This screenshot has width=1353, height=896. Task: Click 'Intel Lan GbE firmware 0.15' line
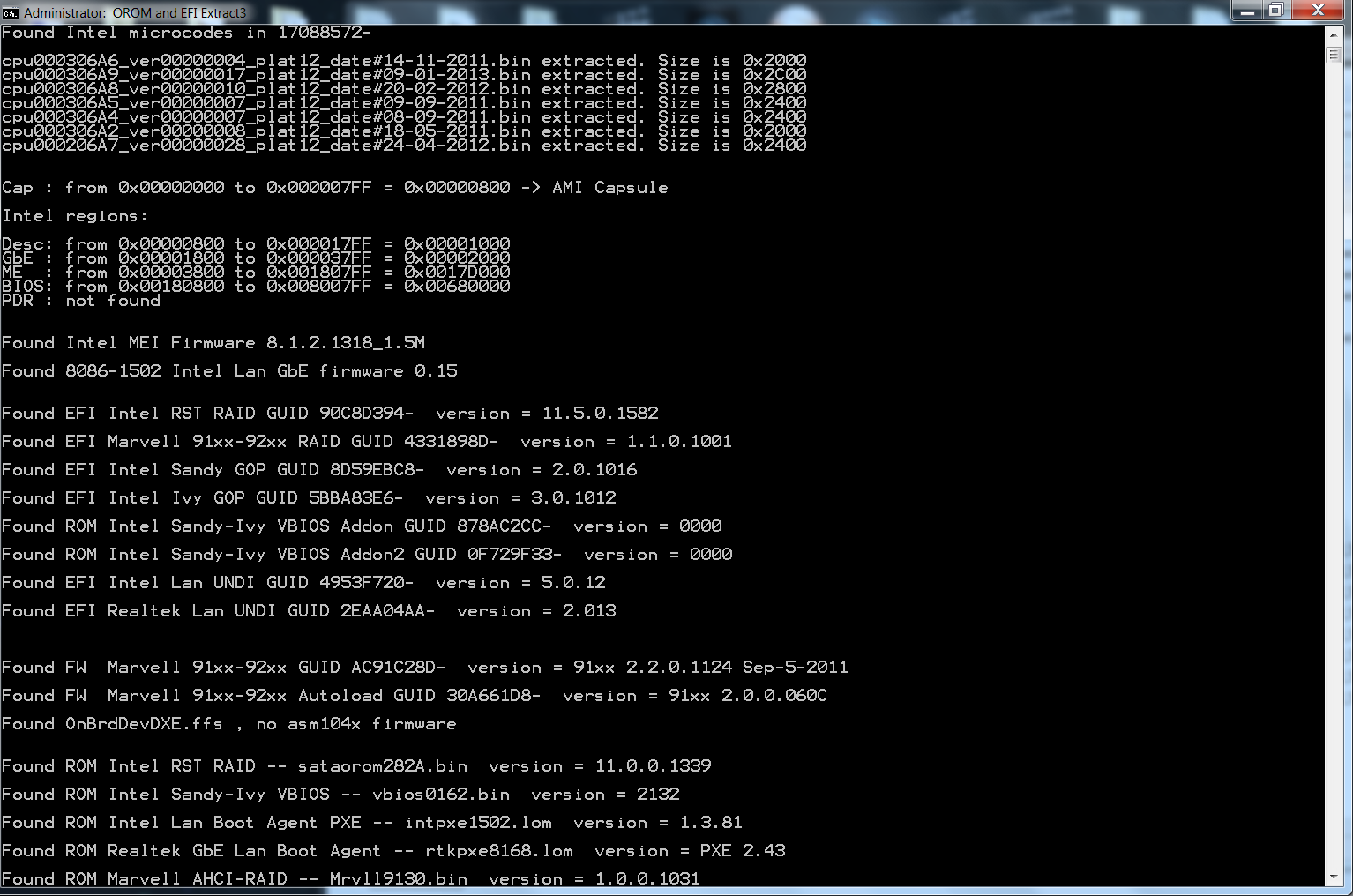point(229,371)
